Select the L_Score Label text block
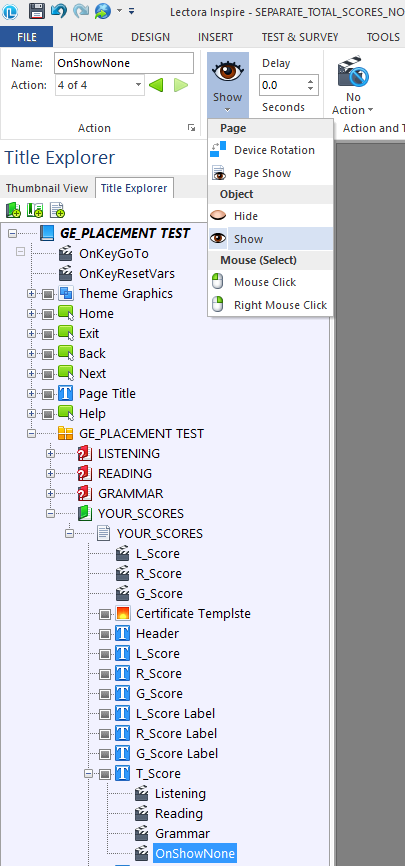Image resolution: width=405 pixels, height=866 pixels. click(x=176, y=714)
